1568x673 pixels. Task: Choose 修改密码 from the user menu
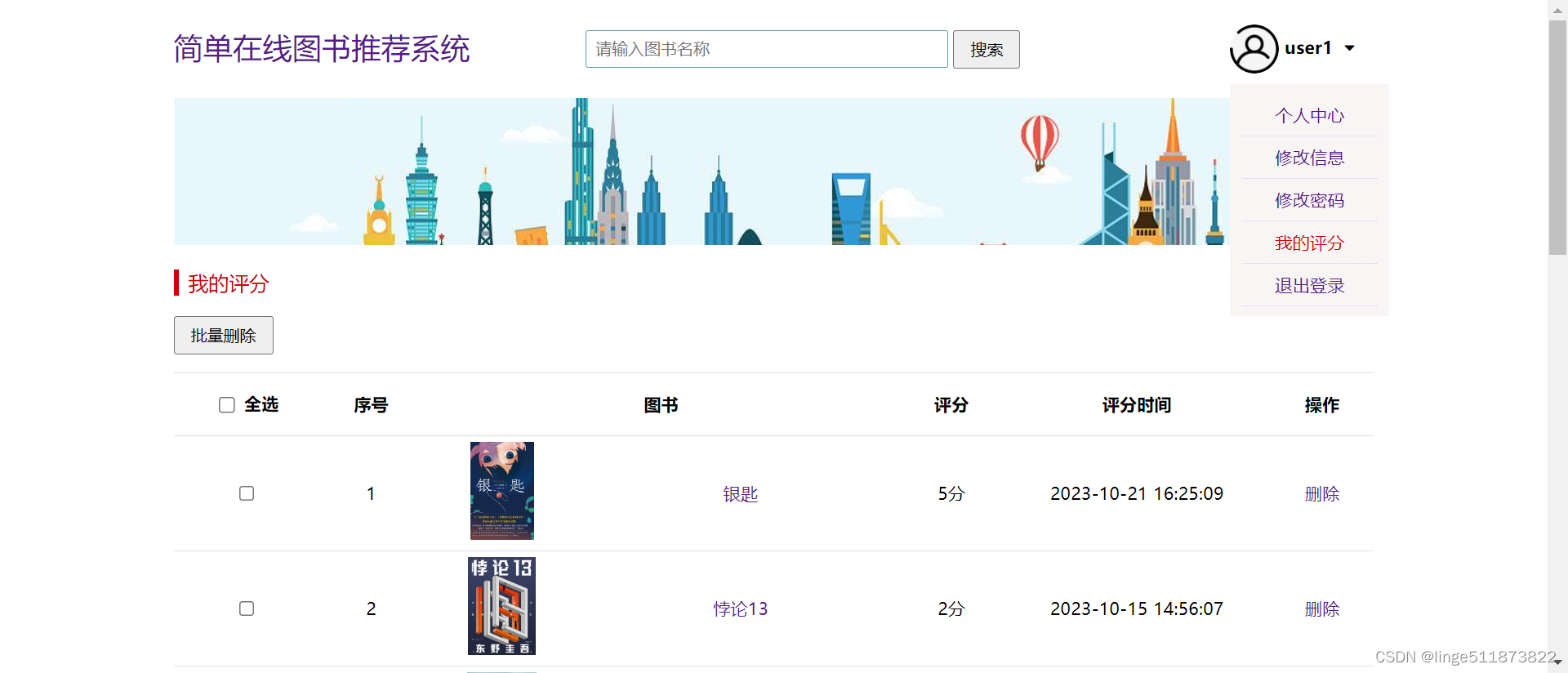(1309, 200)
